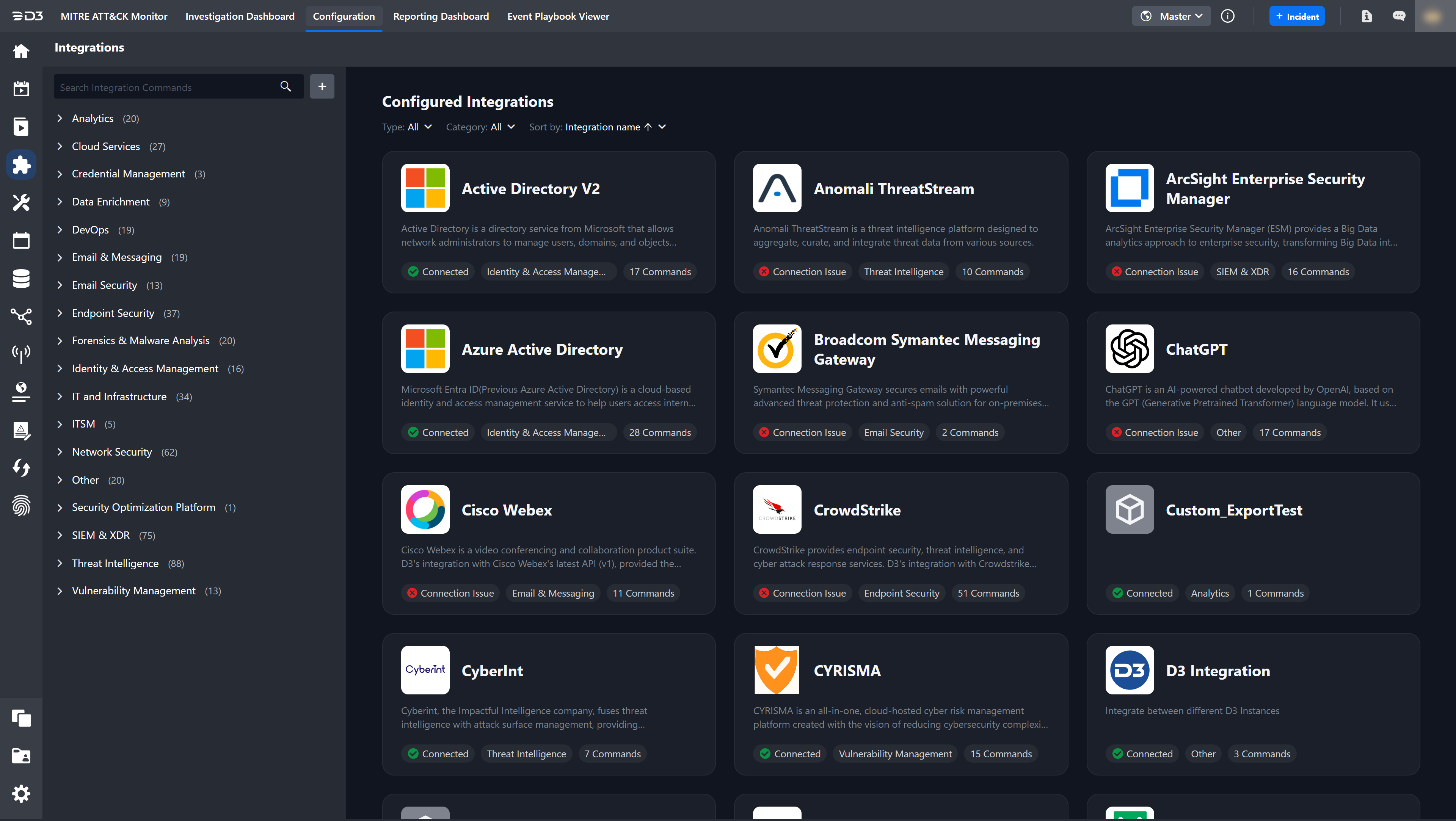The image size is (1456, 821).
Task: Open the database stack sidebar icon
Action: click(x=21, y=278)
